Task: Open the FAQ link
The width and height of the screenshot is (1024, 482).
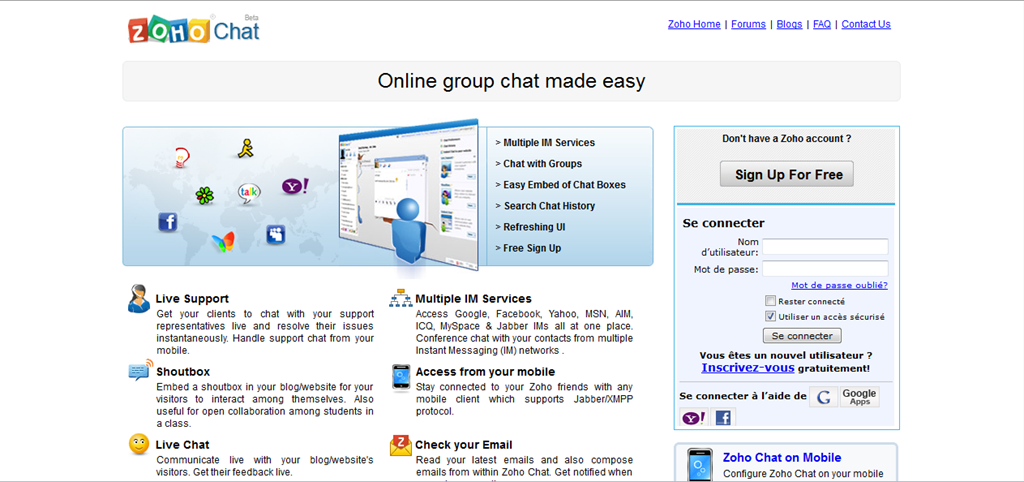Action: click(822, 24)
